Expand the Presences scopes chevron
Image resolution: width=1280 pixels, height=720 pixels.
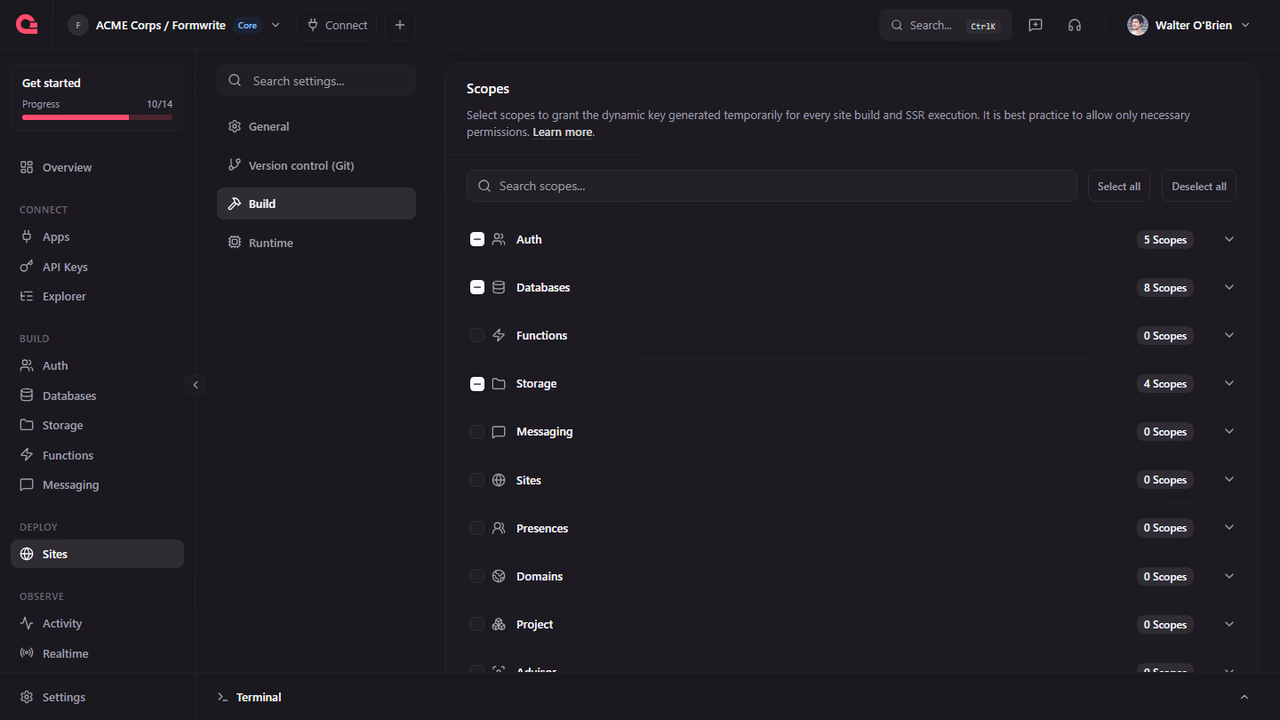click(x=1230, y=527)
